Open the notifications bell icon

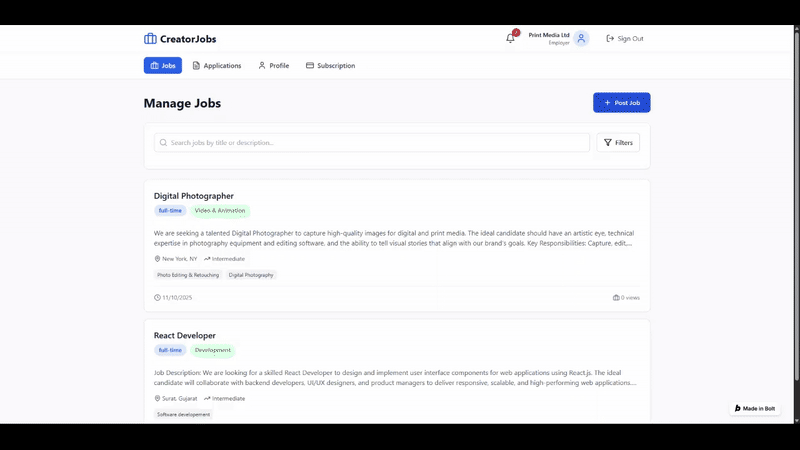(510, 38)
